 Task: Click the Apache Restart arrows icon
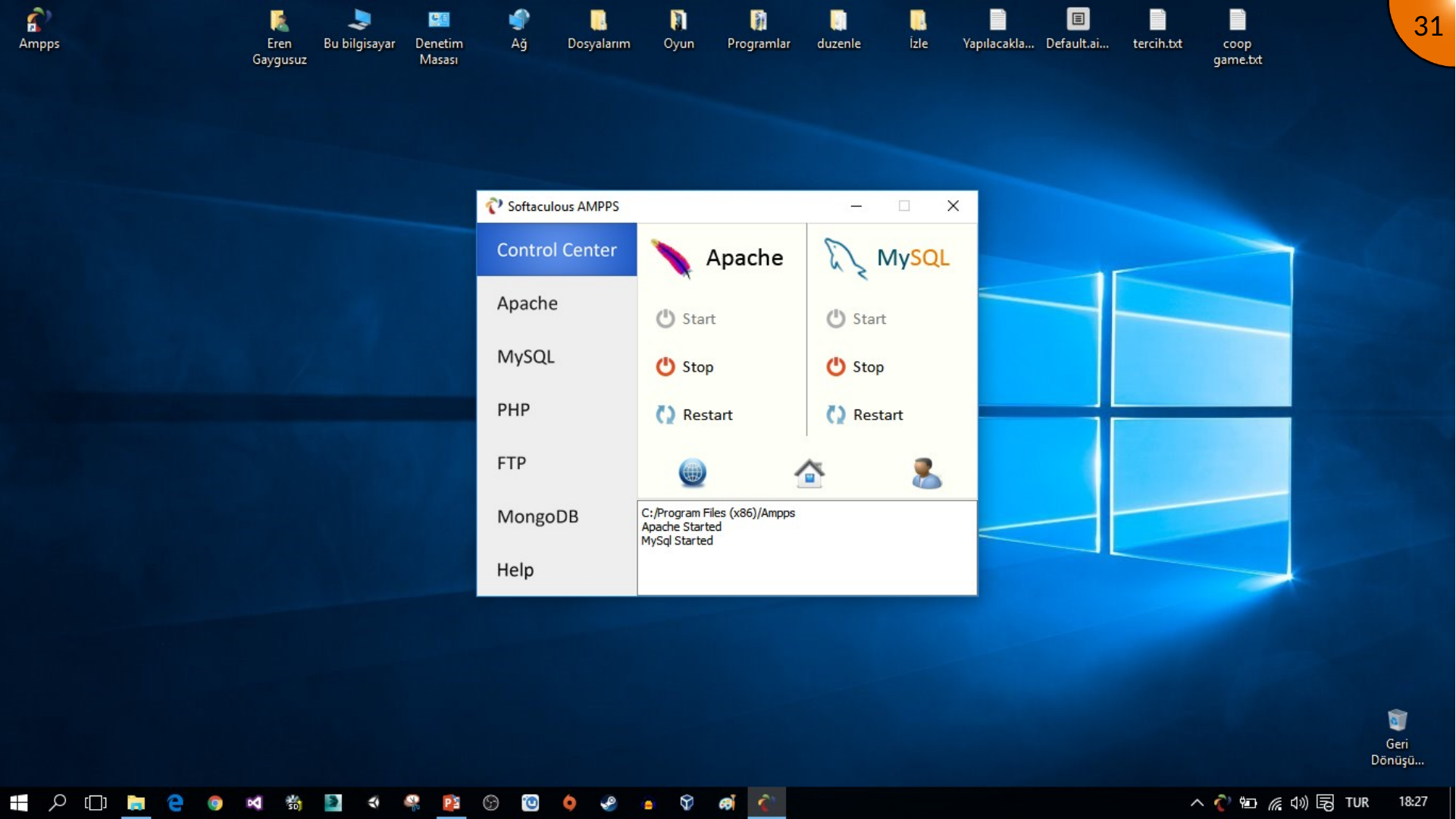[665, 415]
